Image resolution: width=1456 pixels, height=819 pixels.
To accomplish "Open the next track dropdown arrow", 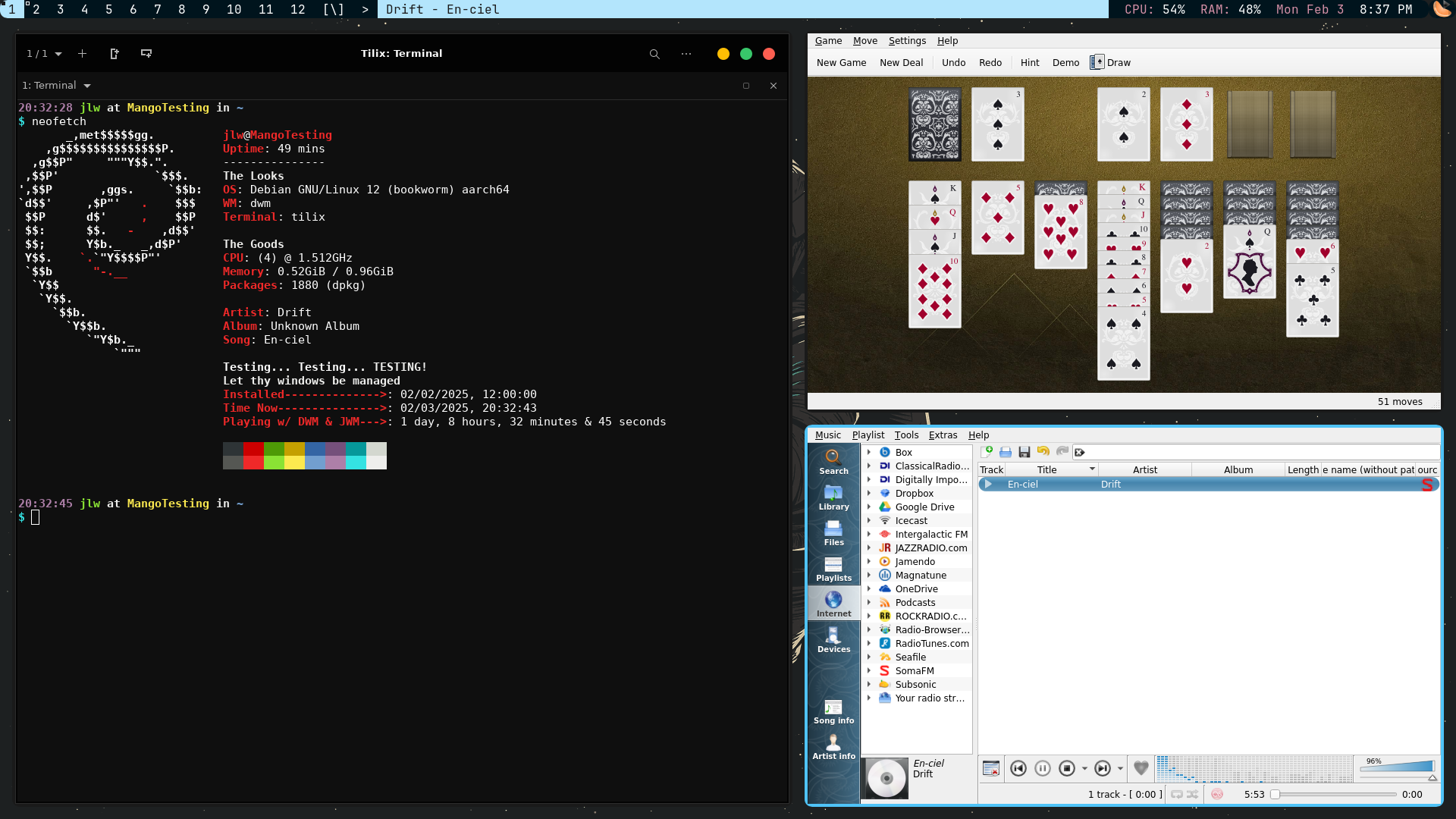I will [x=1120, y=769].
